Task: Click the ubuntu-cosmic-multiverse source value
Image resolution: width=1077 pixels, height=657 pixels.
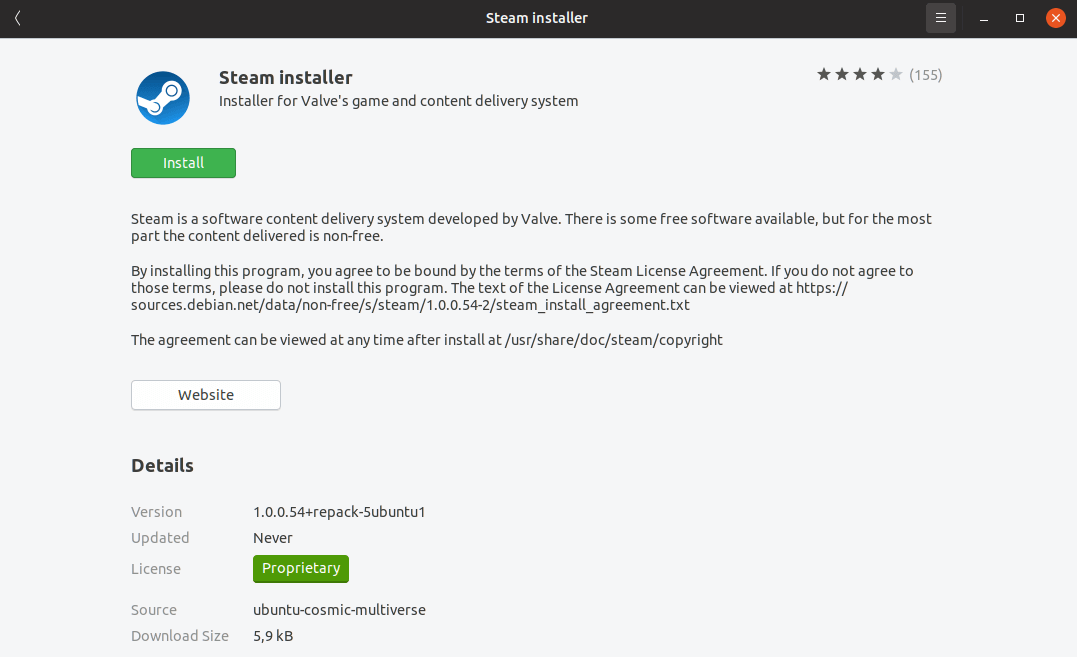Action: (340, 610)
